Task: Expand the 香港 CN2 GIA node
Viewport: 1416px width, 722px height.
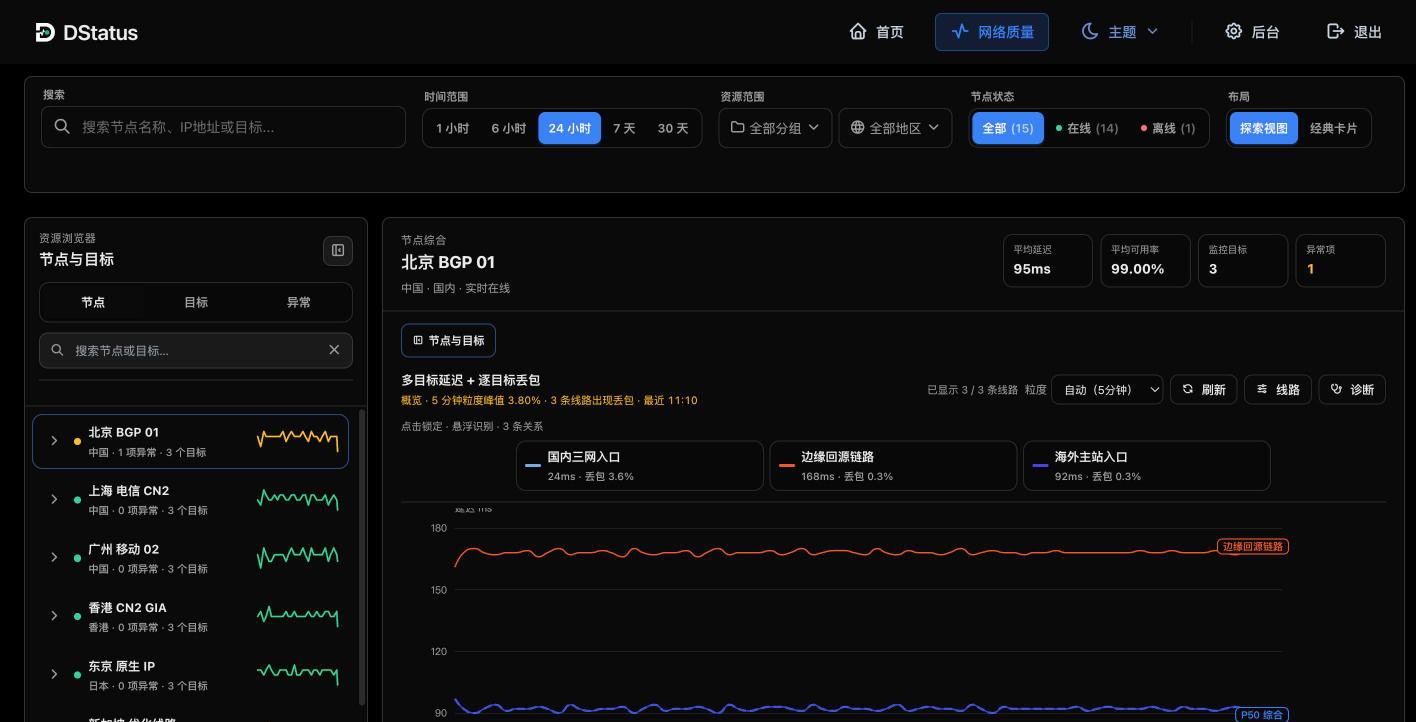Action: click(x=54, y=616)
